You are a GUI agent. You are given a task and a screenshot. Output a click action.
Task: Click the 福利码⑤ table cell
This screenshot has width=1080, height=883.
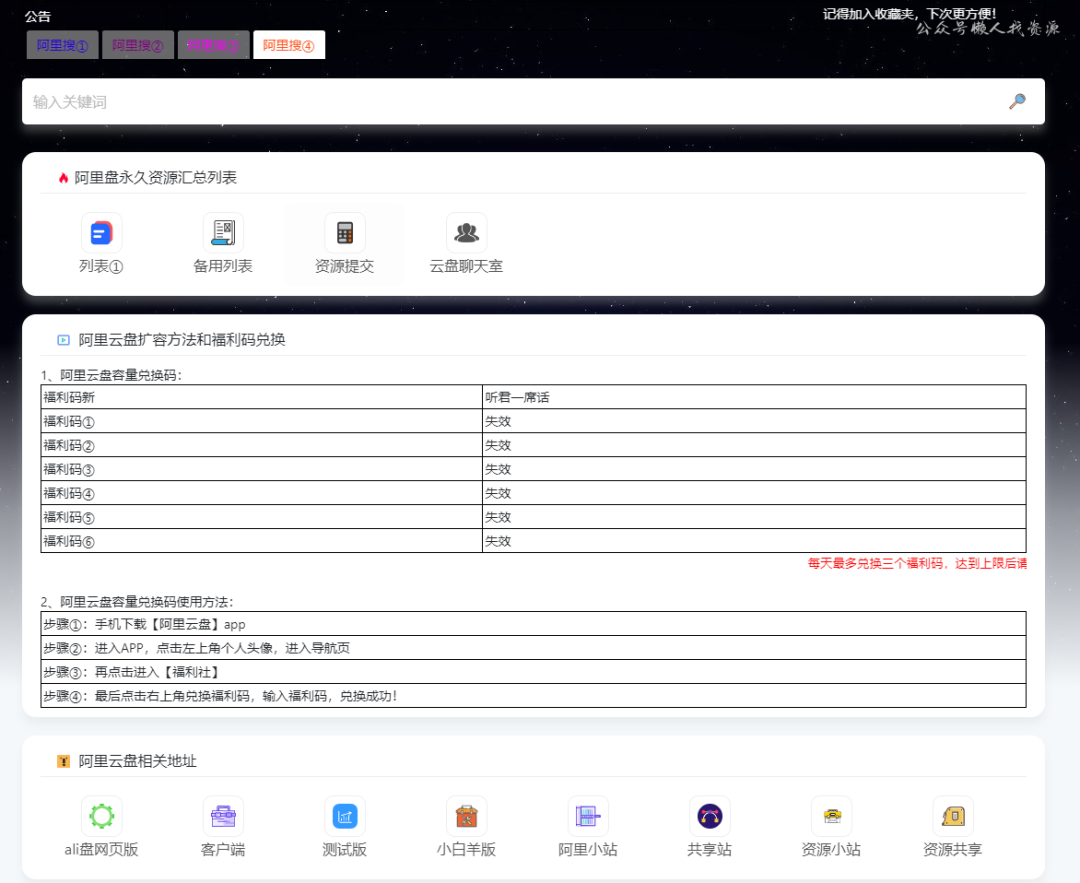click(x=262, y=517)
